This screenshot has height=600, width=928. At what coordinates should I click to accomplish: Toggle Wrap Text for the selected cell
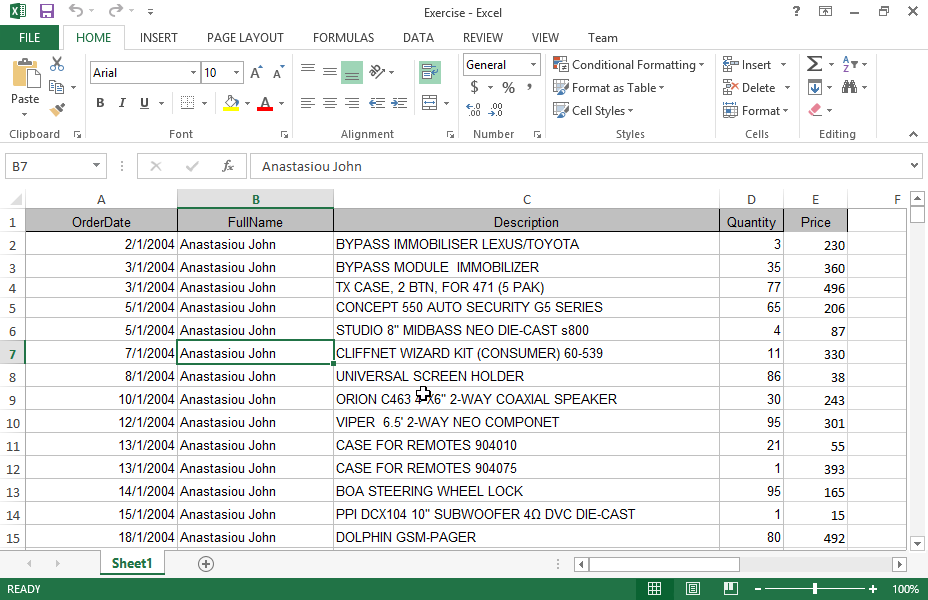(430, 72)
